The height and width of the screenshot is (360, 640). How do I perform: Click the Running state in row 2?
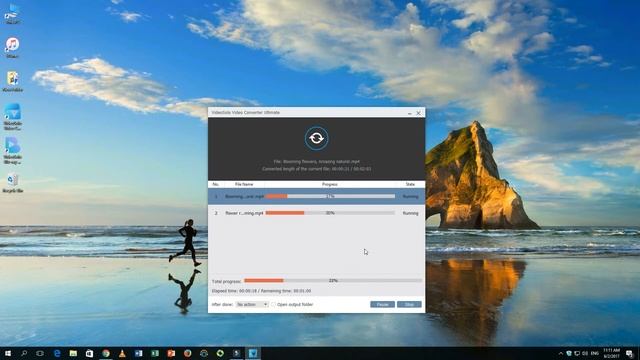pyautogui.click(x=410, y=213)
